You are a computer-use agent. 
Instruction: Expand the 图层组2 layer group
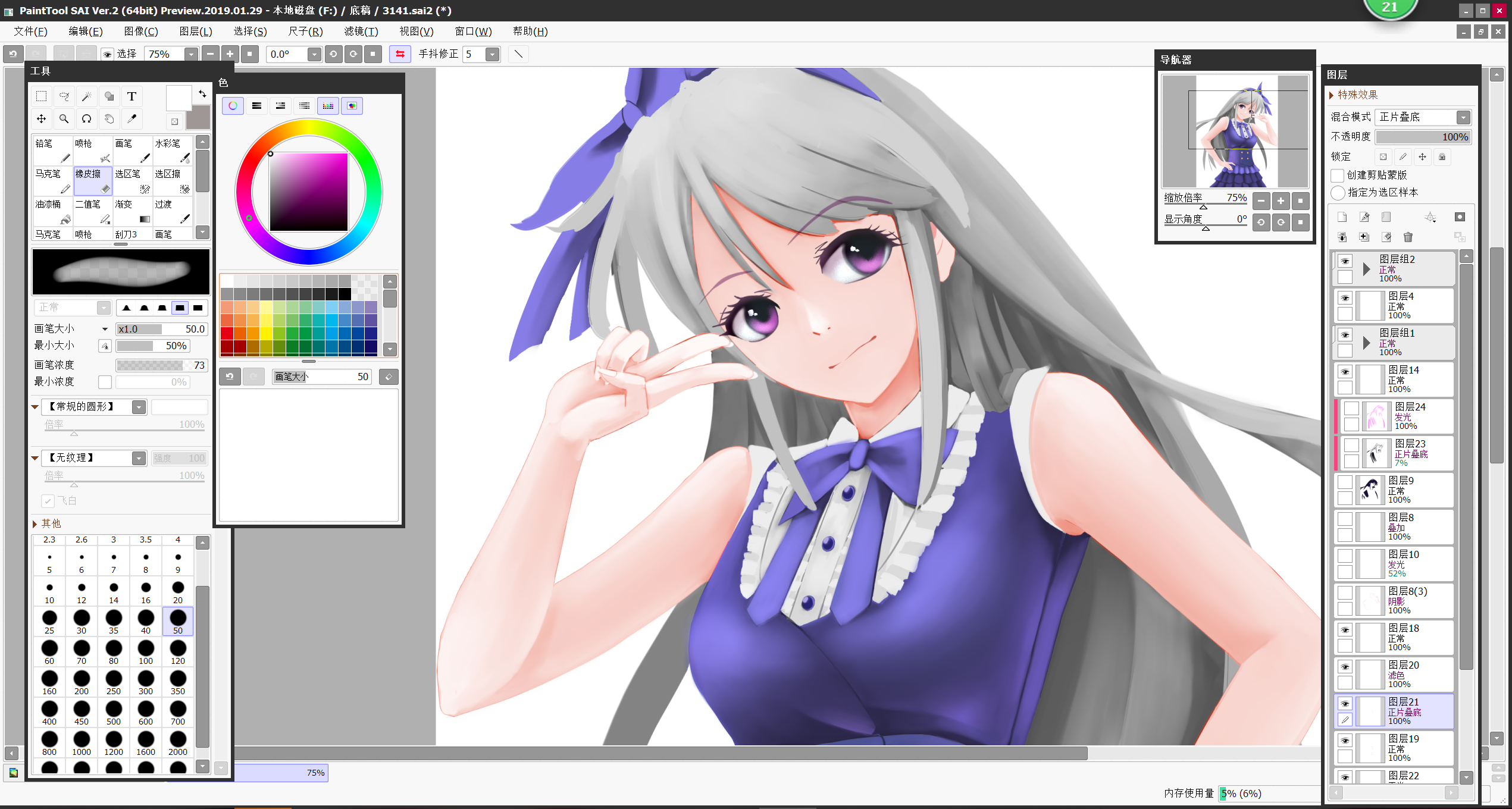tap(1367, 269)
